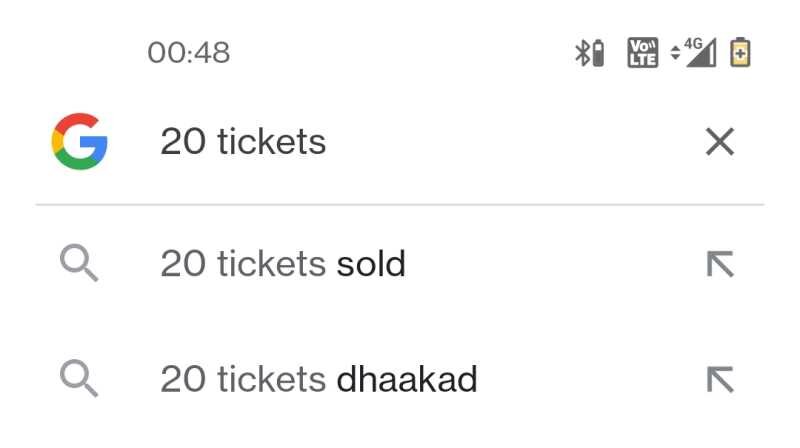The width and height of the screenshot is (800, 448).
Task: Tap the Bluetooth device battery indicator
Action: coord(598,53)
